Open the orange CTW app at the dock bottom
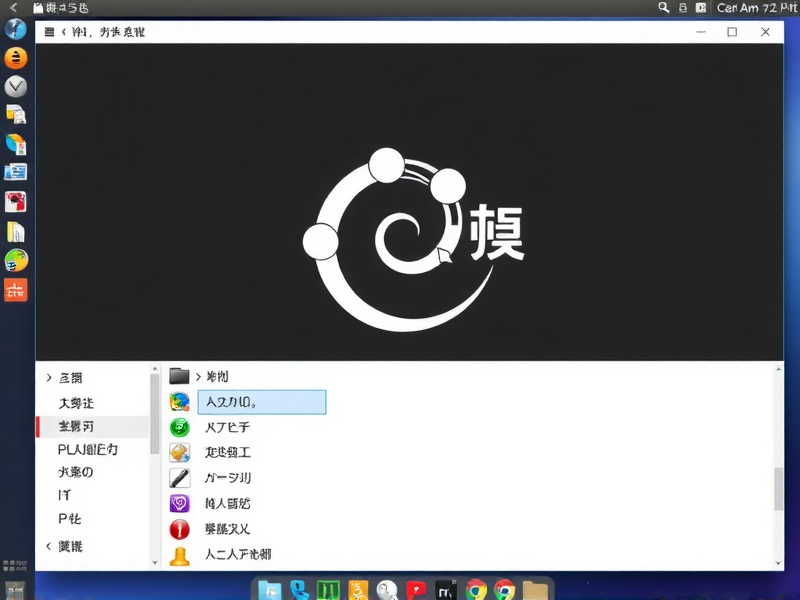Image resolution: width=800 pixels, height=600 pixels. [15, 290]
